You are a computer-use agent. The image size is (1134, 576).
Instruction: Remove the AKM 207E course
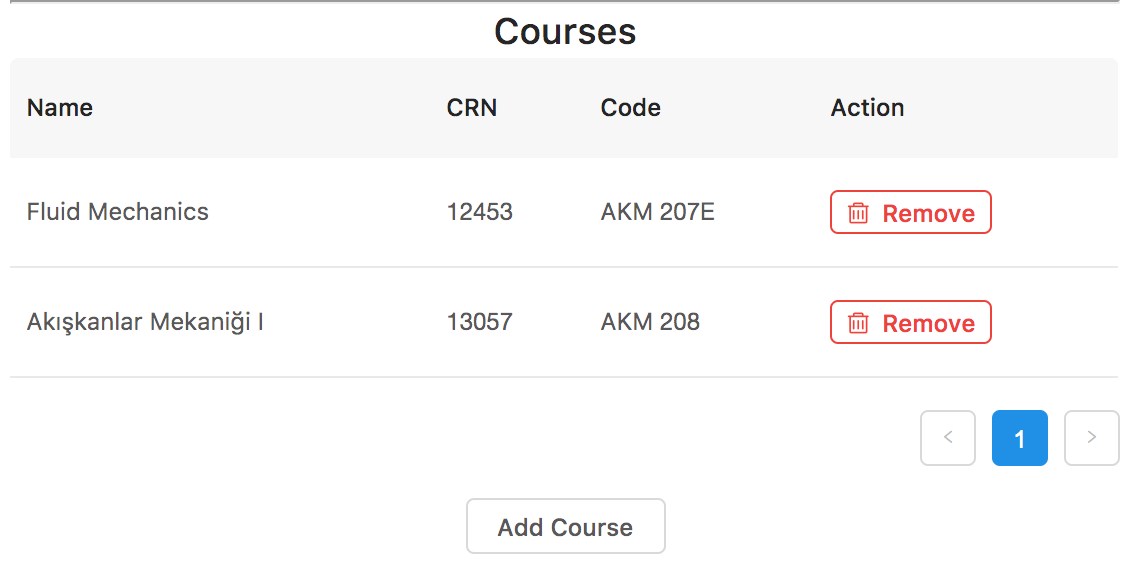(911, 212)
